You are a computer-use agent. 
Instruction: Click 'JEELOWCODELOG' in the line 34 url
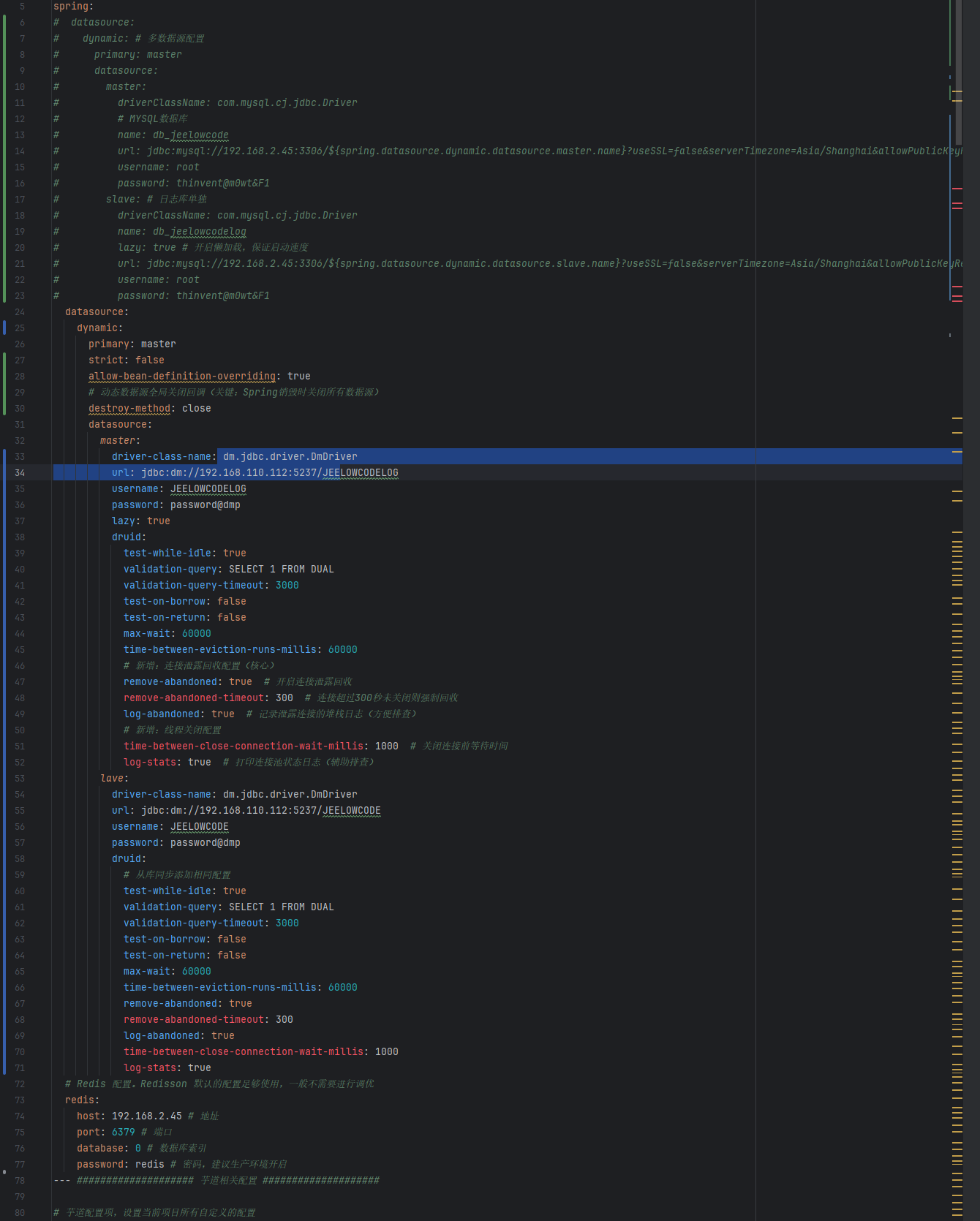(x=360, y=473)
